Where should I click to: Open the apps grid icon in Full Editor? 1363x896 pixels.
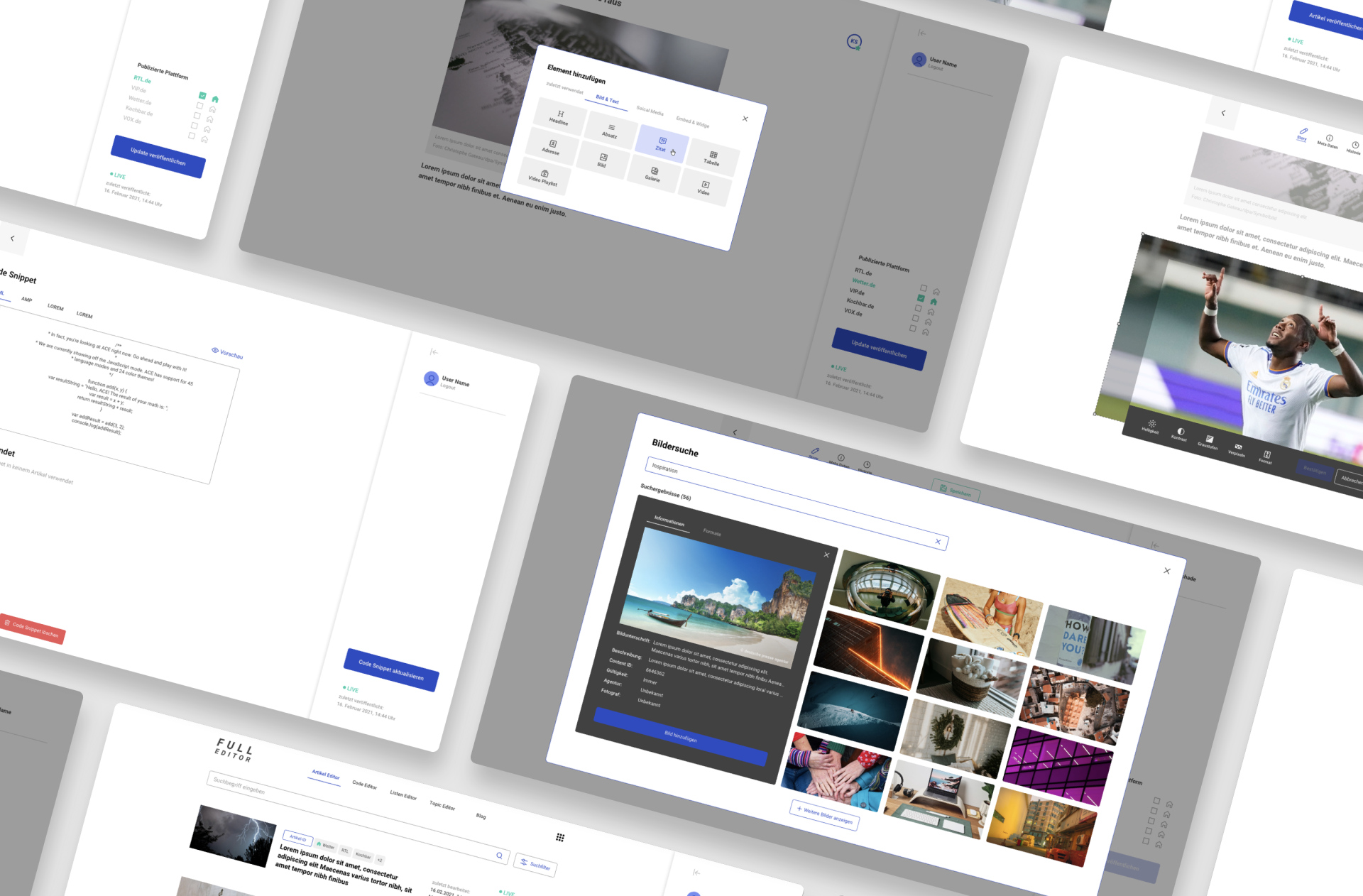point(560,837)
